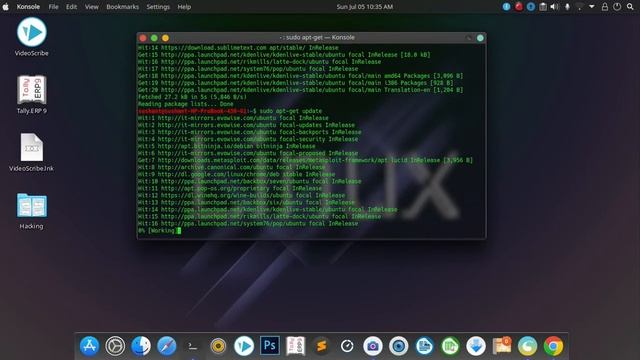Expand hidden tray icons arrow
Viewport: 640px width, 360px height.
point(591,7)
